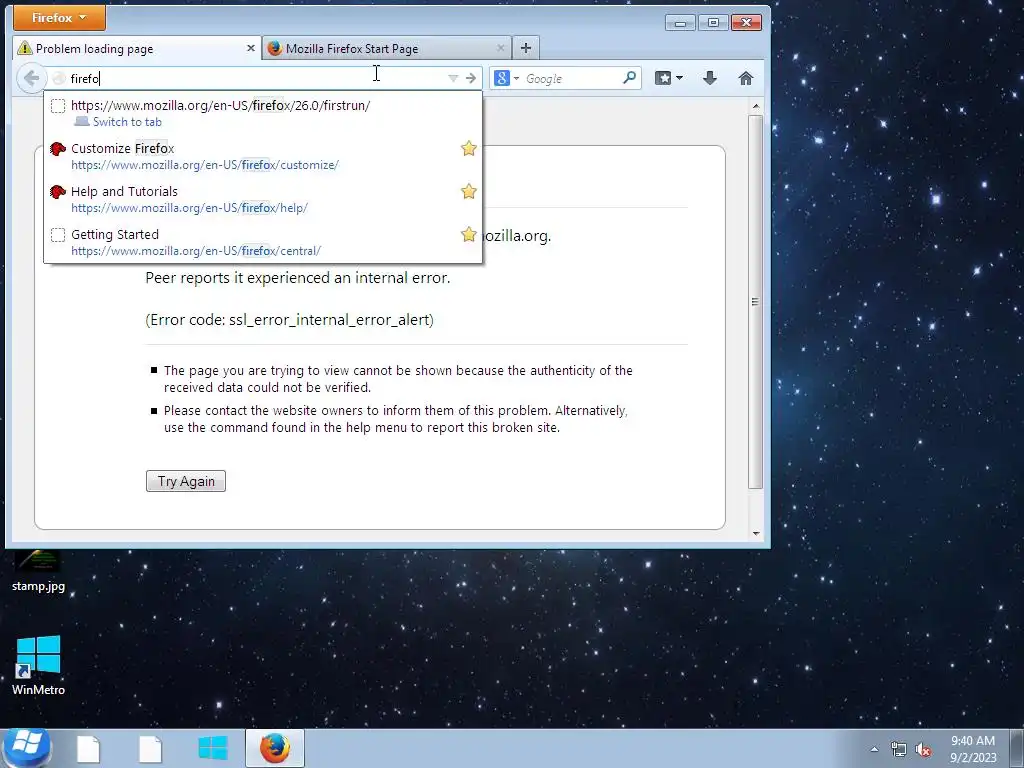
Task: Click the Customize Firefox favicon
Action: point(58,149)
